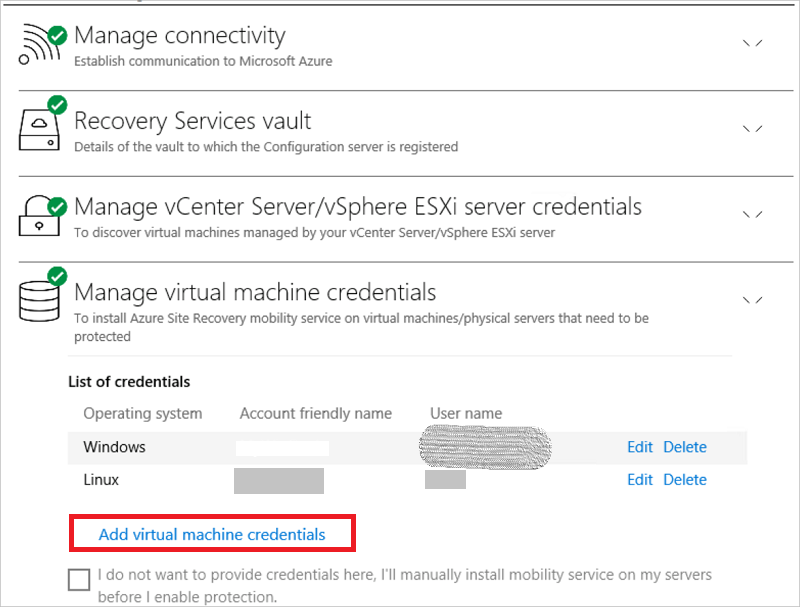The image size is (800, 607).
Task: Expand the Recovery Services vault chevron
Action: click(753, 129)
